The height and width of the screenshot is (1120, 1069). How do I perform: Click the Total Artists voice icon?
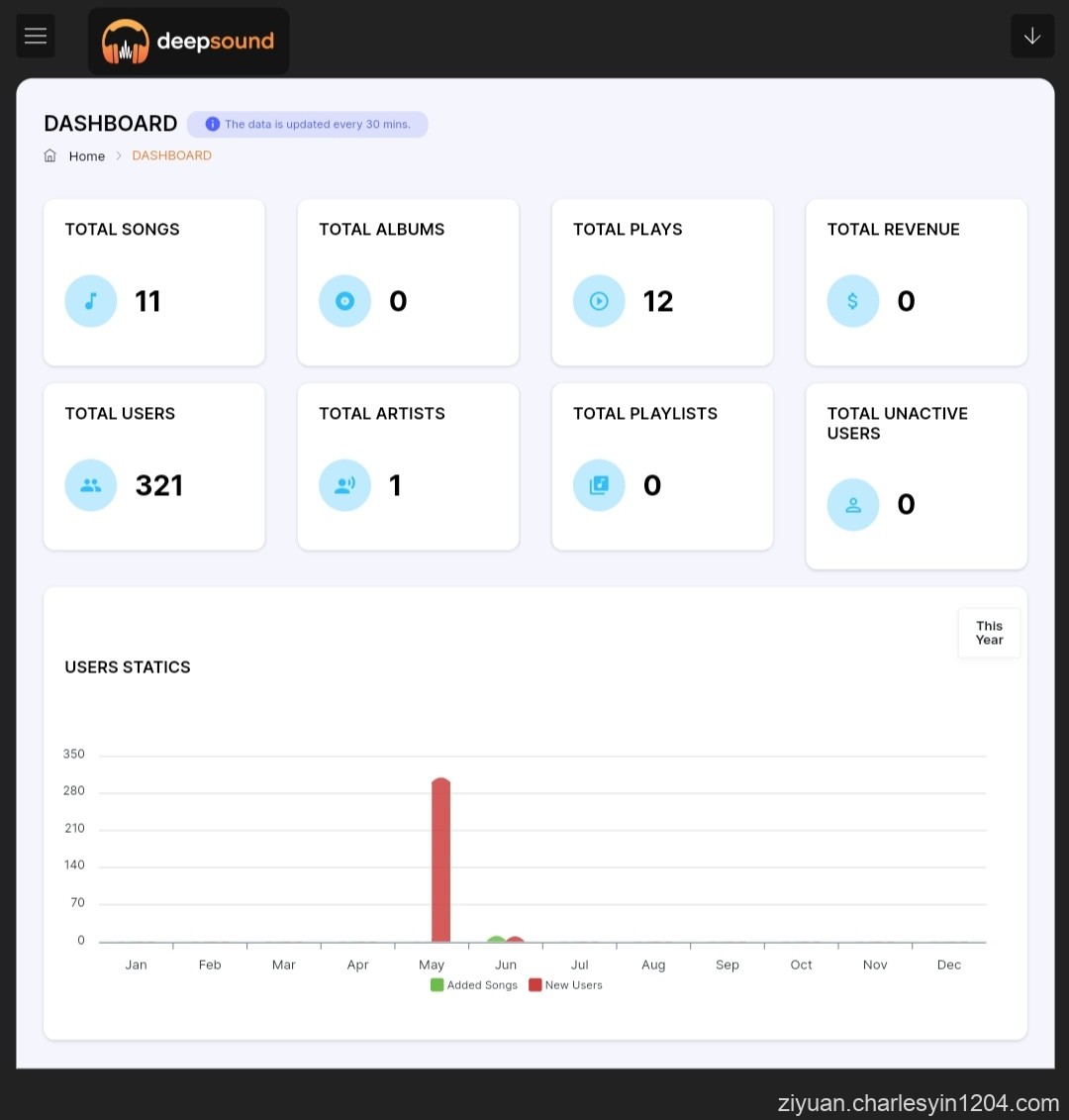click(344, 485)
